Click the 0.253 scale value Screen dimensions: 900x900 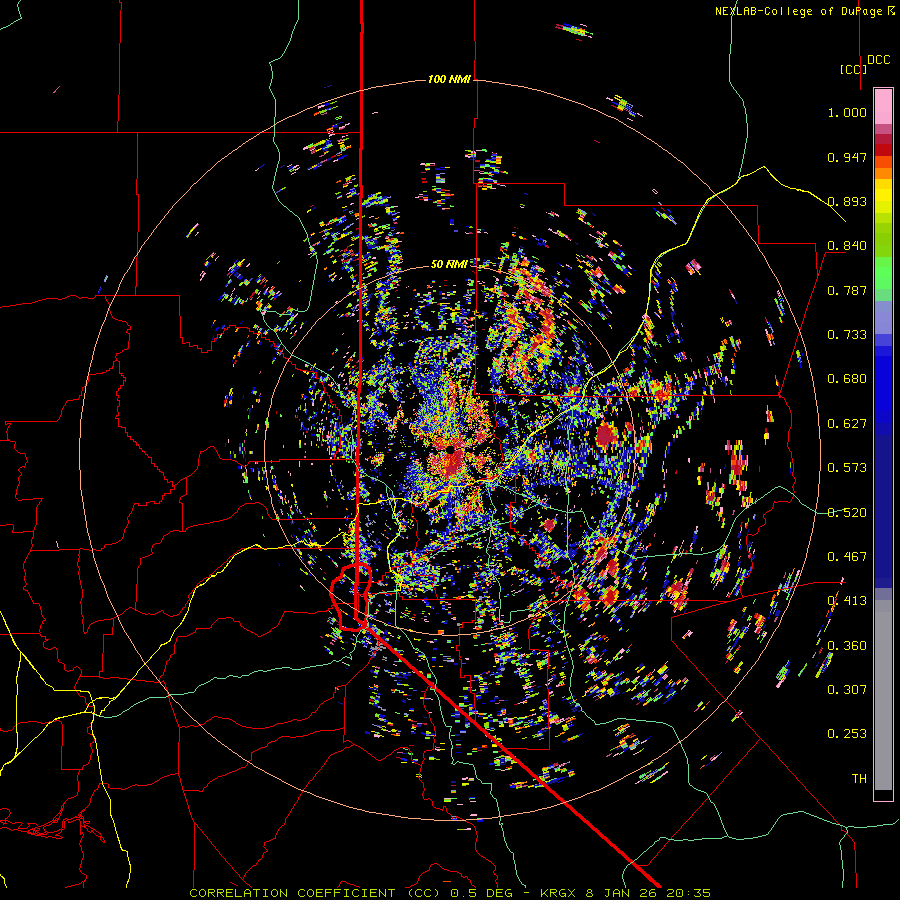point(847,734)
